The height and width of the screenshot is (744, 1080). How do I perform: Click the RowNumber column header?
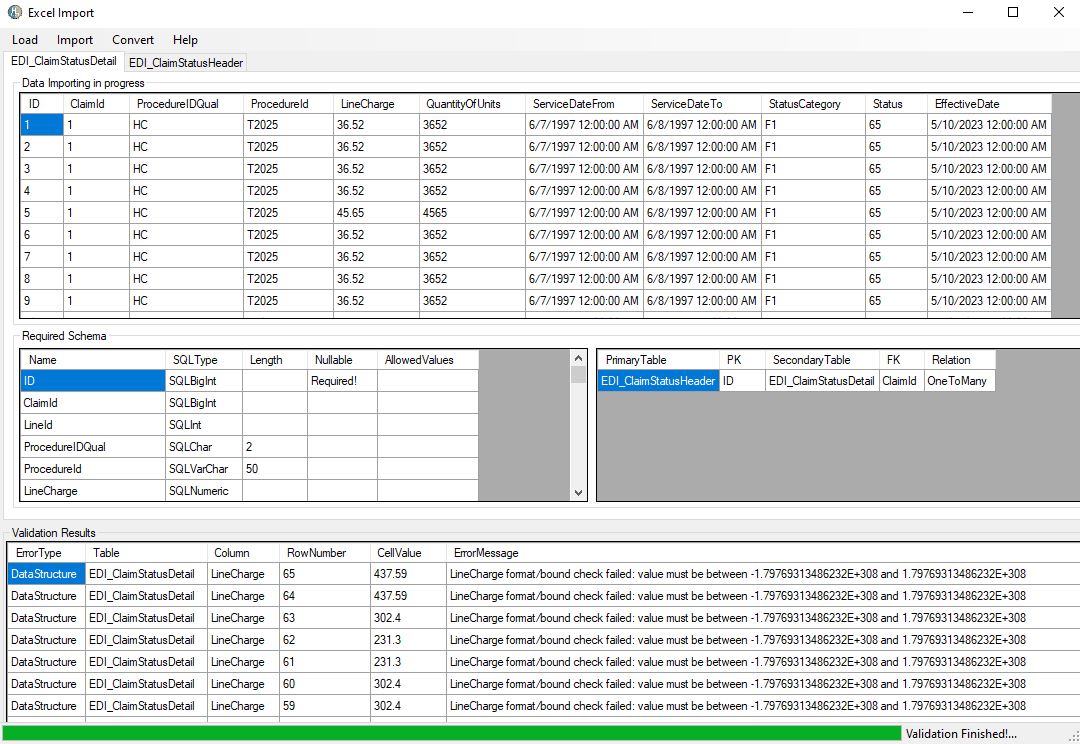[x=324, y=552]
